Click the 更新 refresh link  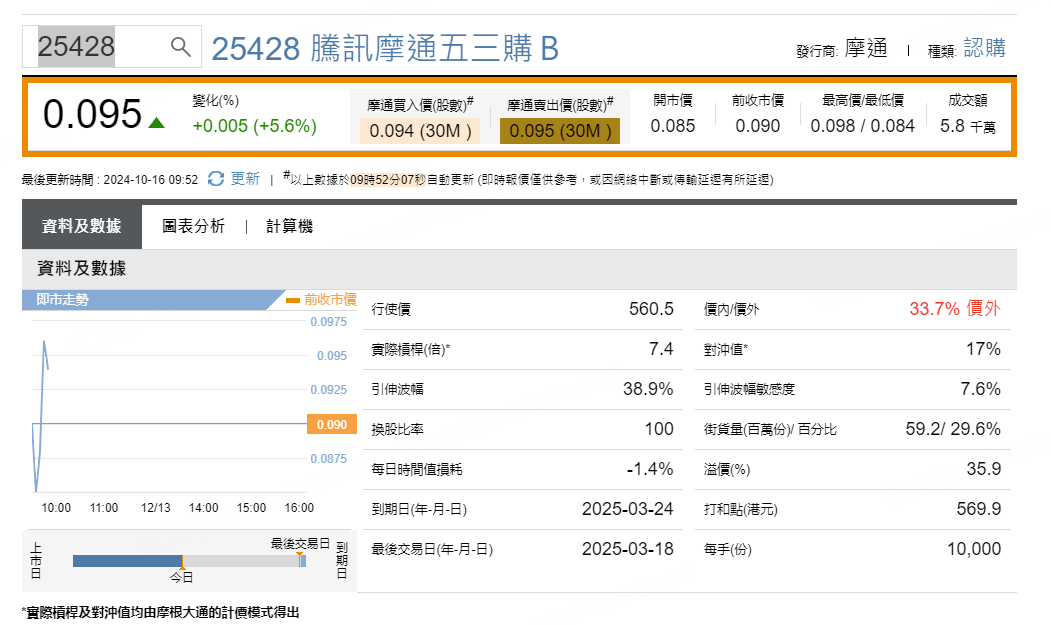(245, 179)
